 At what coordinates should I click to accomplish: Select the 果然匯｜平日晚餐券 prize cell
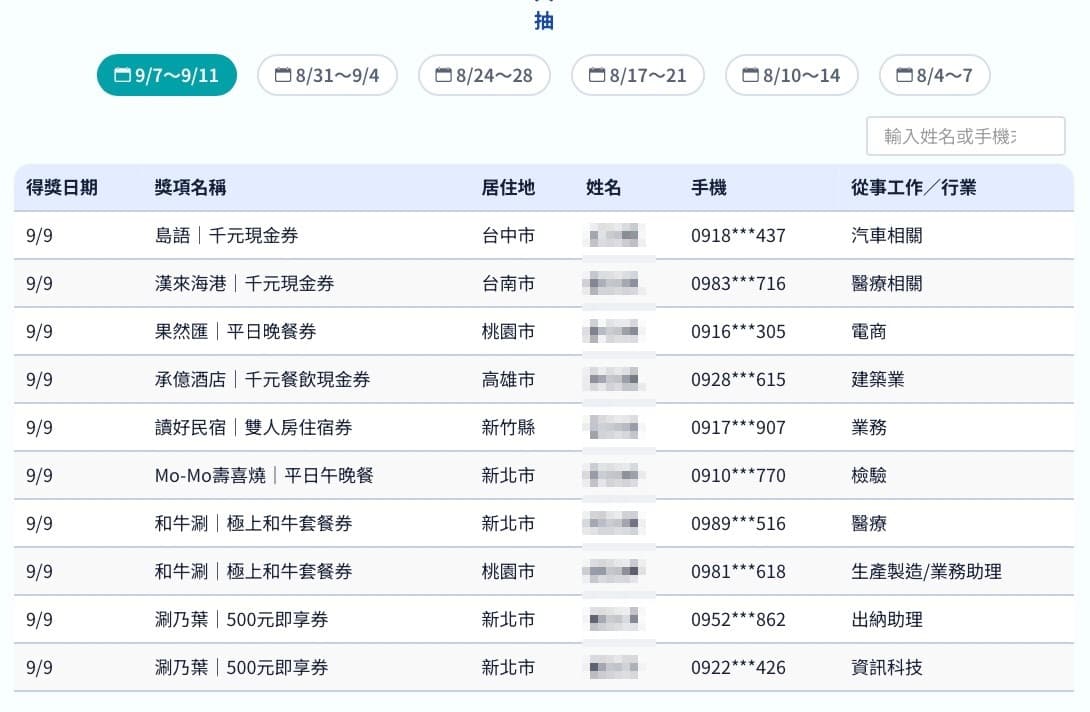pos(236,332)
